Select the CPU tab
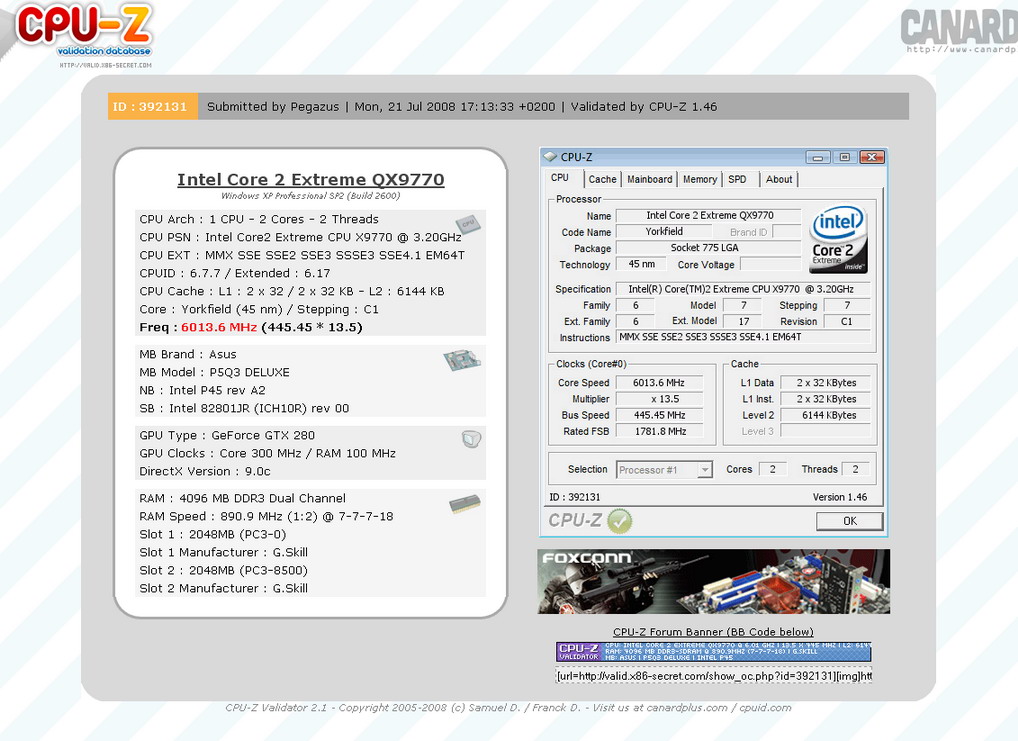Screen dimensions: 1018x741 coord(560,178)
